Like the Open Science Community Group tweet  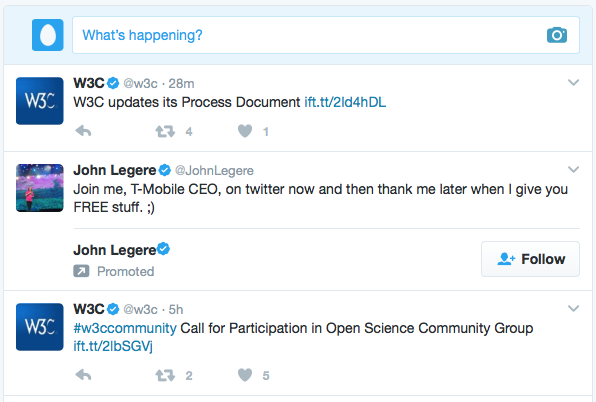[x=245, y=375]
